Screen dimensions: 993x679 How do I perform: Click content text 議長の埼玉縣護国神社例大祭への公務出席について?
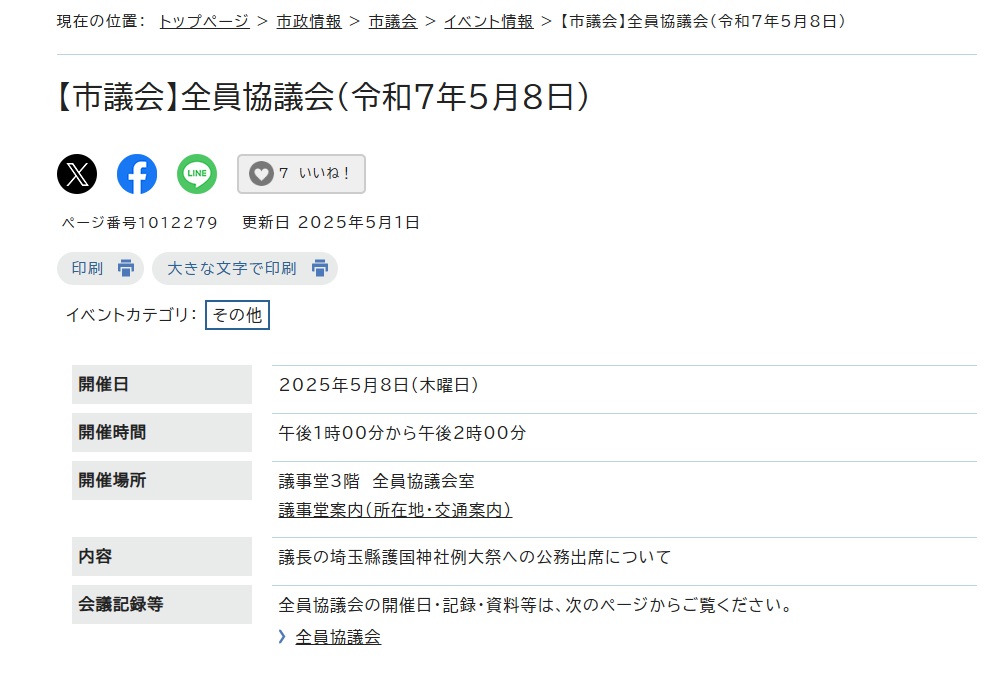pyautogui.click(x=474, y=557)
